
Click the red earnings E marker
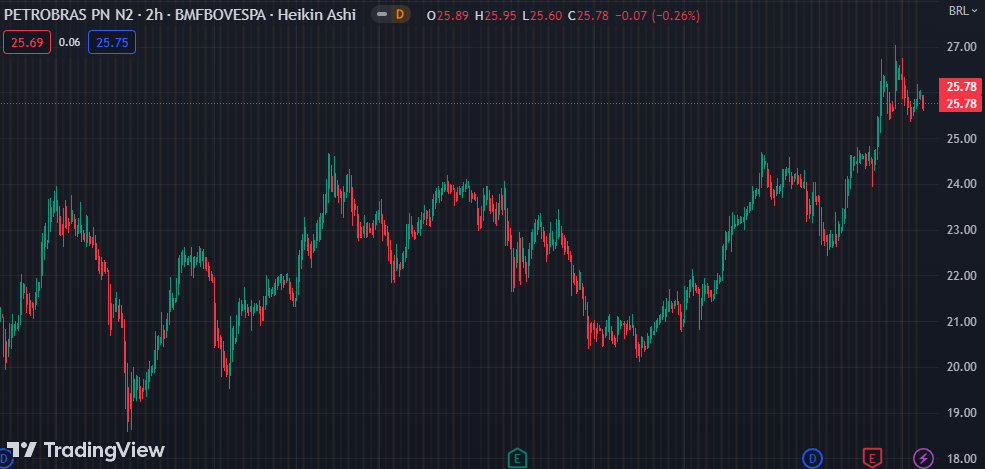tap(871, 458)
